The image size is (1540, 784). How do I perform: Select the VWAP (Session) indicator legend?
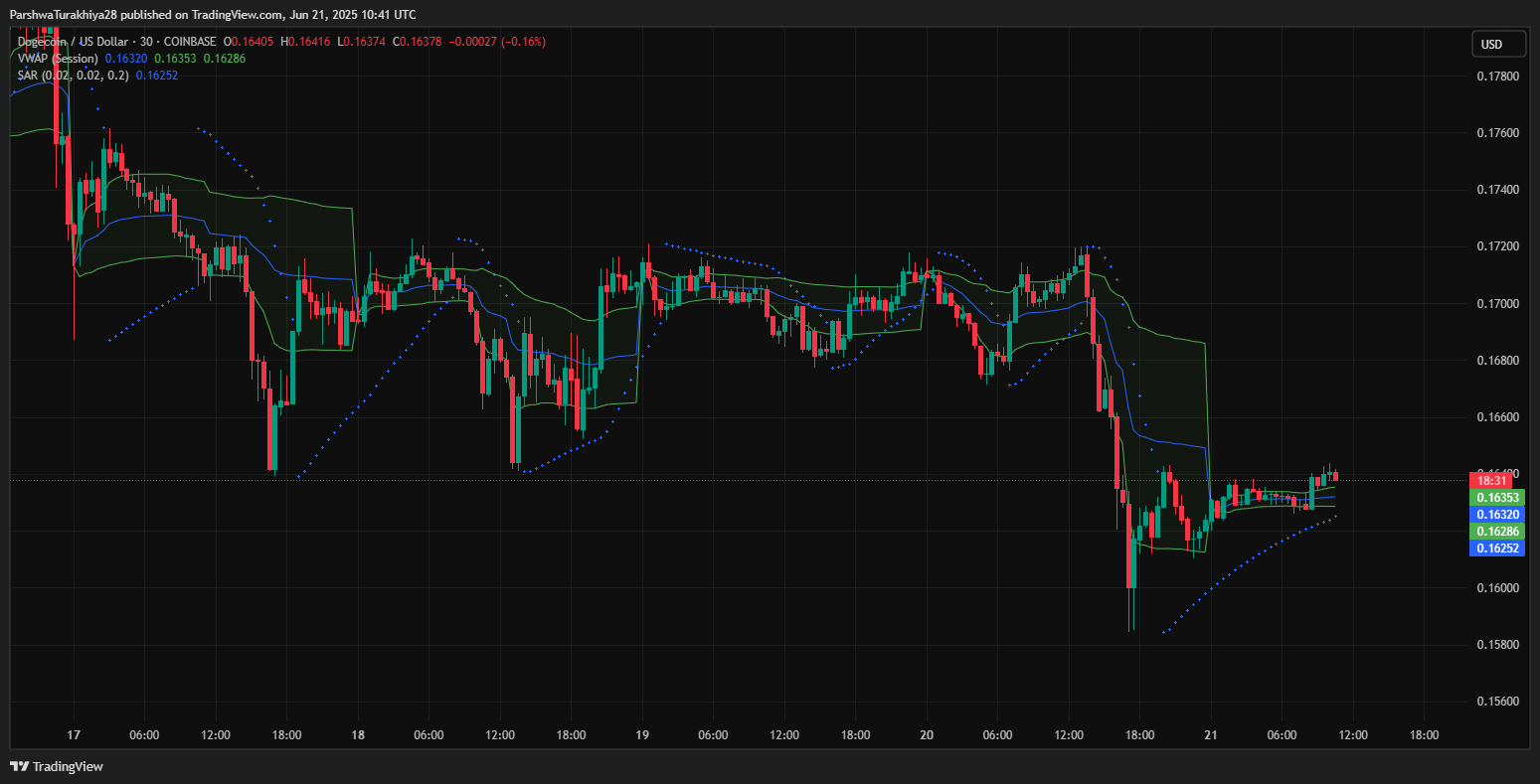click(x=58, y=59)
